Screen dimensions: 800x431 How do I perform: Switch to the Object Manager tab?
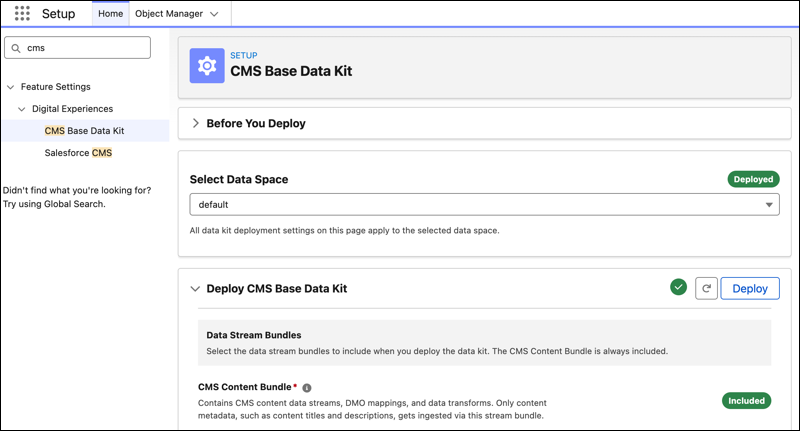pos(169,14)
